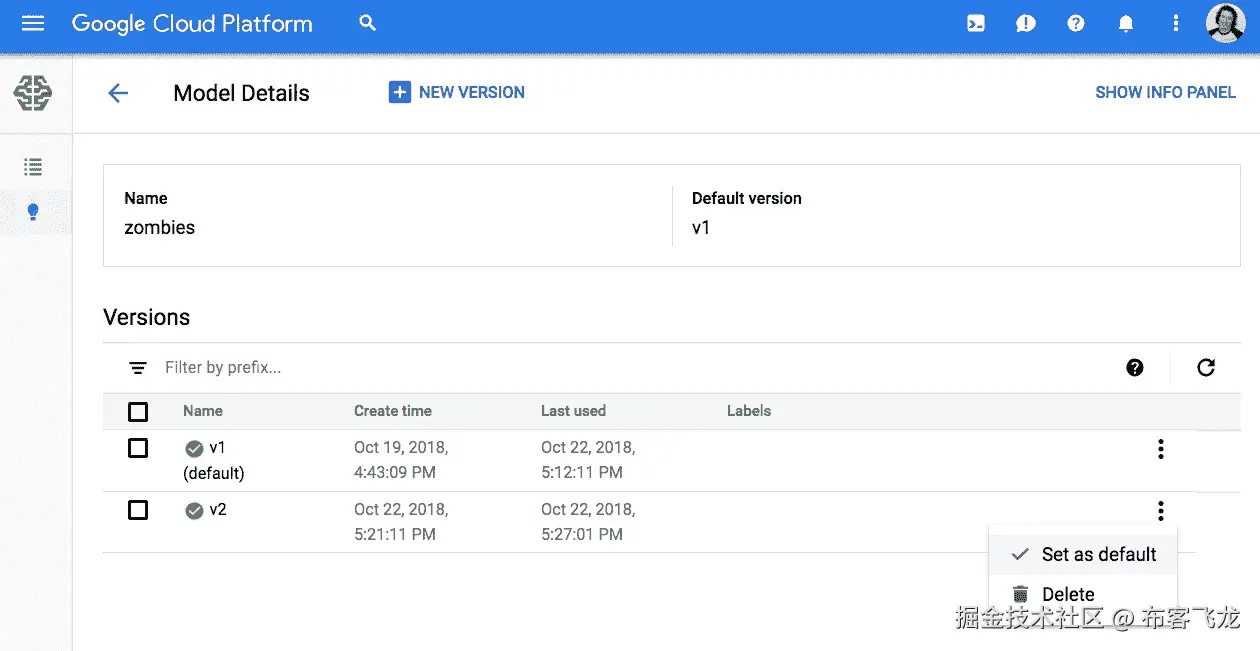This screenshot has height=651, width=1260.
Task: Choose Set as default from menu
Action: [1098, 554]
